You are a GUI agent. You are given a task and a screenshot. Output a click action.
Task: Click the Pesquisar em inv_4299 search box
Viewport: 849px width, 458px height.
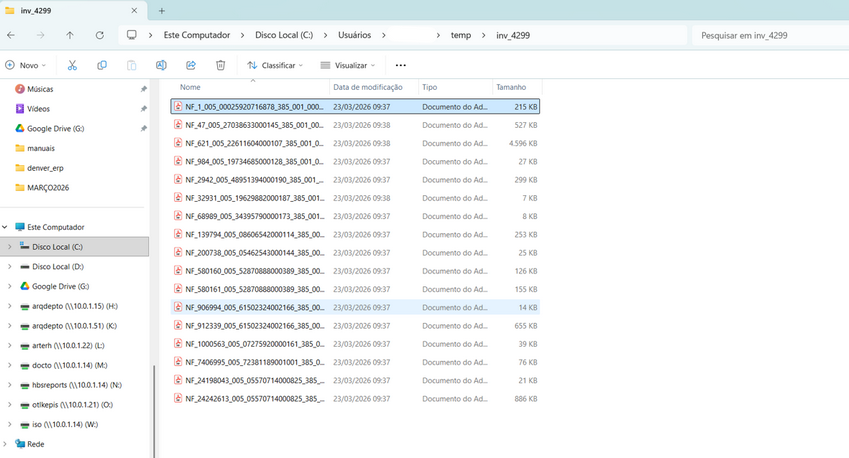pyautogui.click(x=765, y=35)
